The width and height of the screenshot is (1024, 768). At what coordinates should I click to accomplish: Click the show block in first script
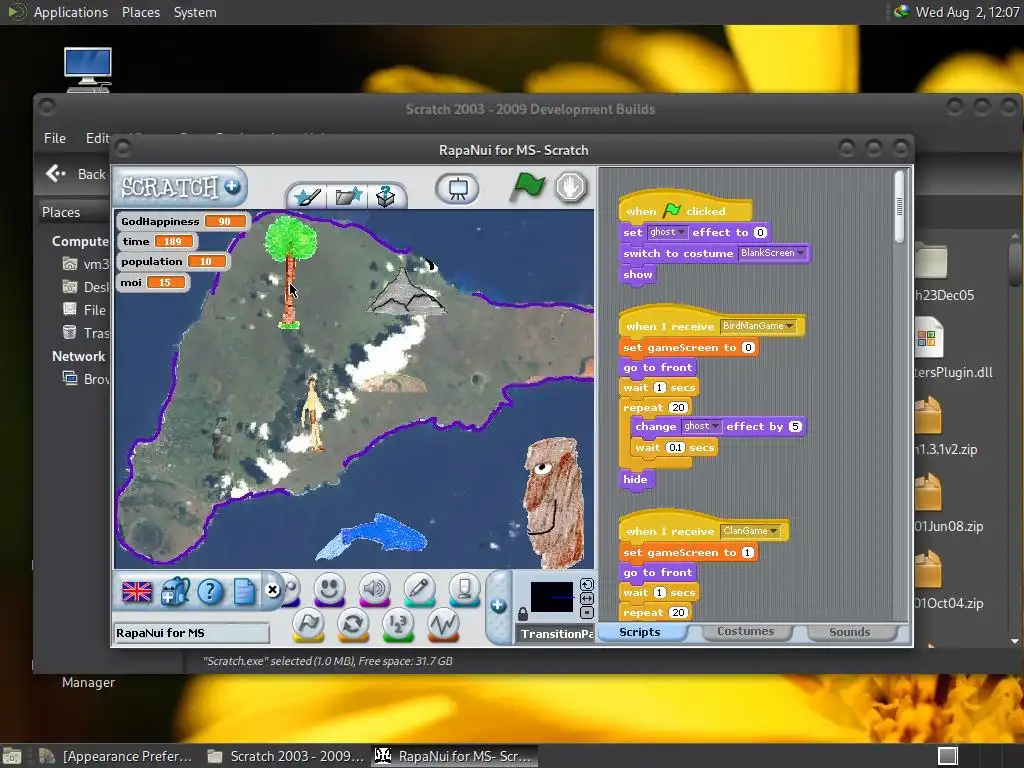coord(637,274)
